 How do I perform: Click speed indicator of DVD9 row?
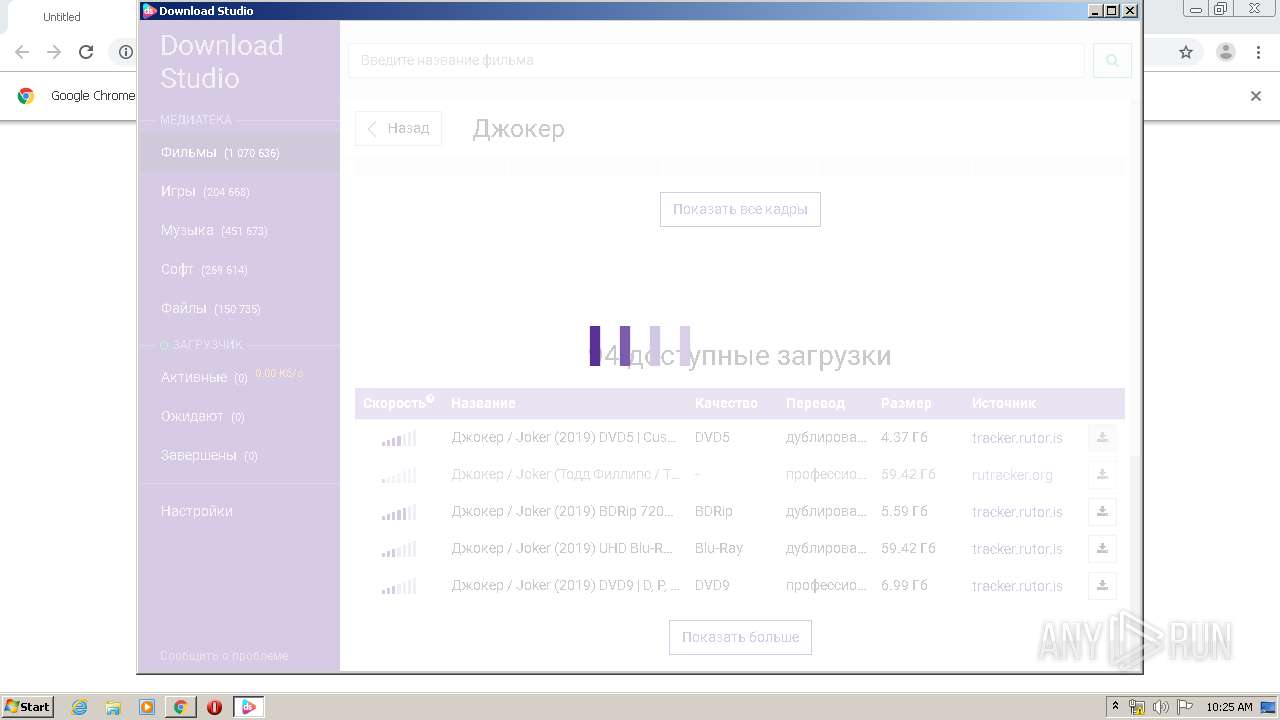[399, 586]
